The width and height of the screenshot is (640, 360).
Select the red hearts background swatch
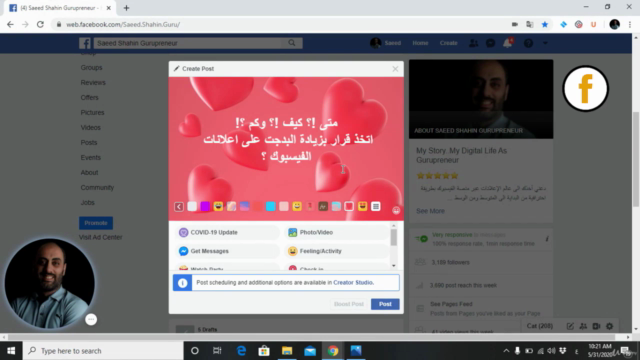[x=349, y=207]
